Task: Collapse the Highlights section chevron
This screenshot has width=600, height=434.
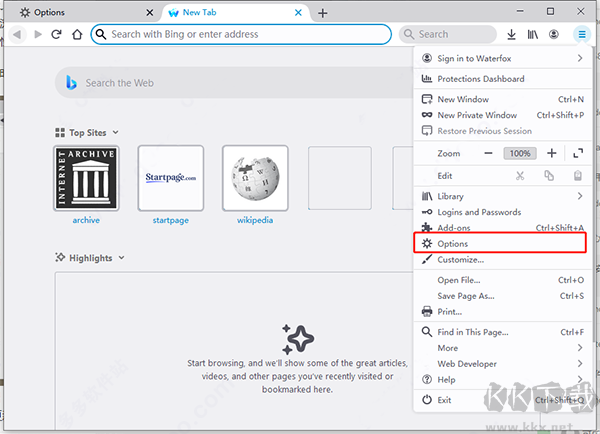Action: [121, 258]
